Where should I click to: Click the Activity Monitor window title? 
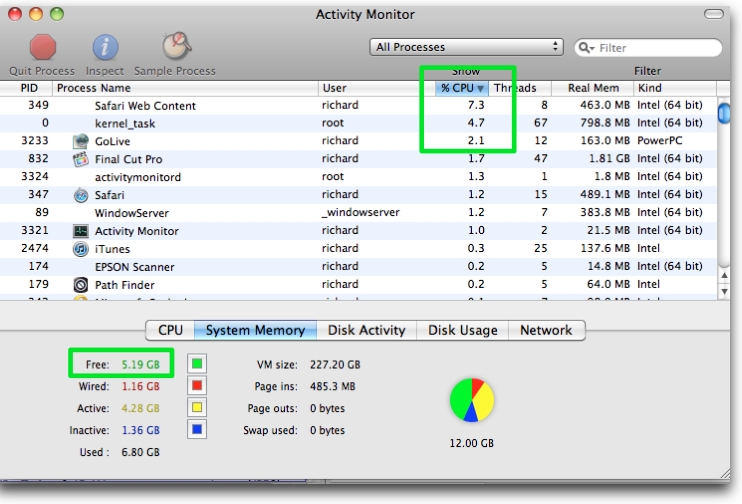[x=365, y=15]
